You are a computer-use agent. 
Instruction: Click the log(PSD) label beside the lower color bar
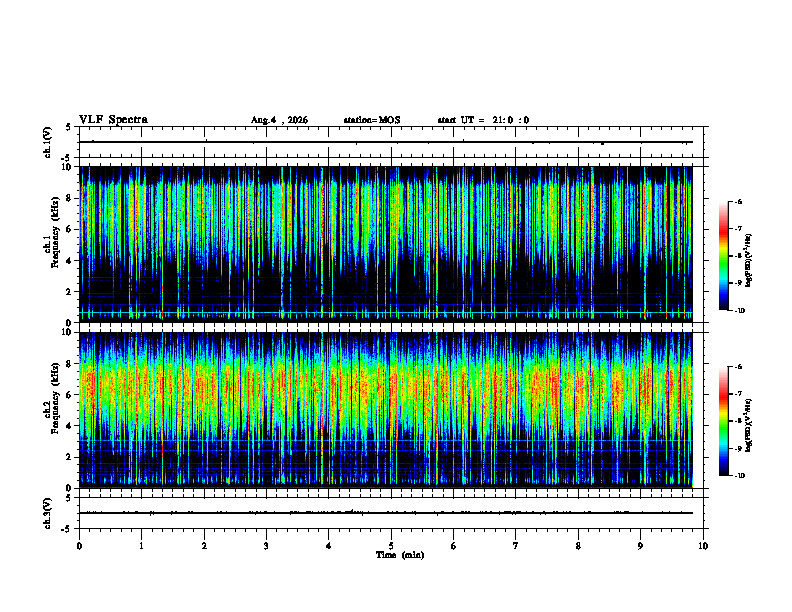[x=749, y=425]
